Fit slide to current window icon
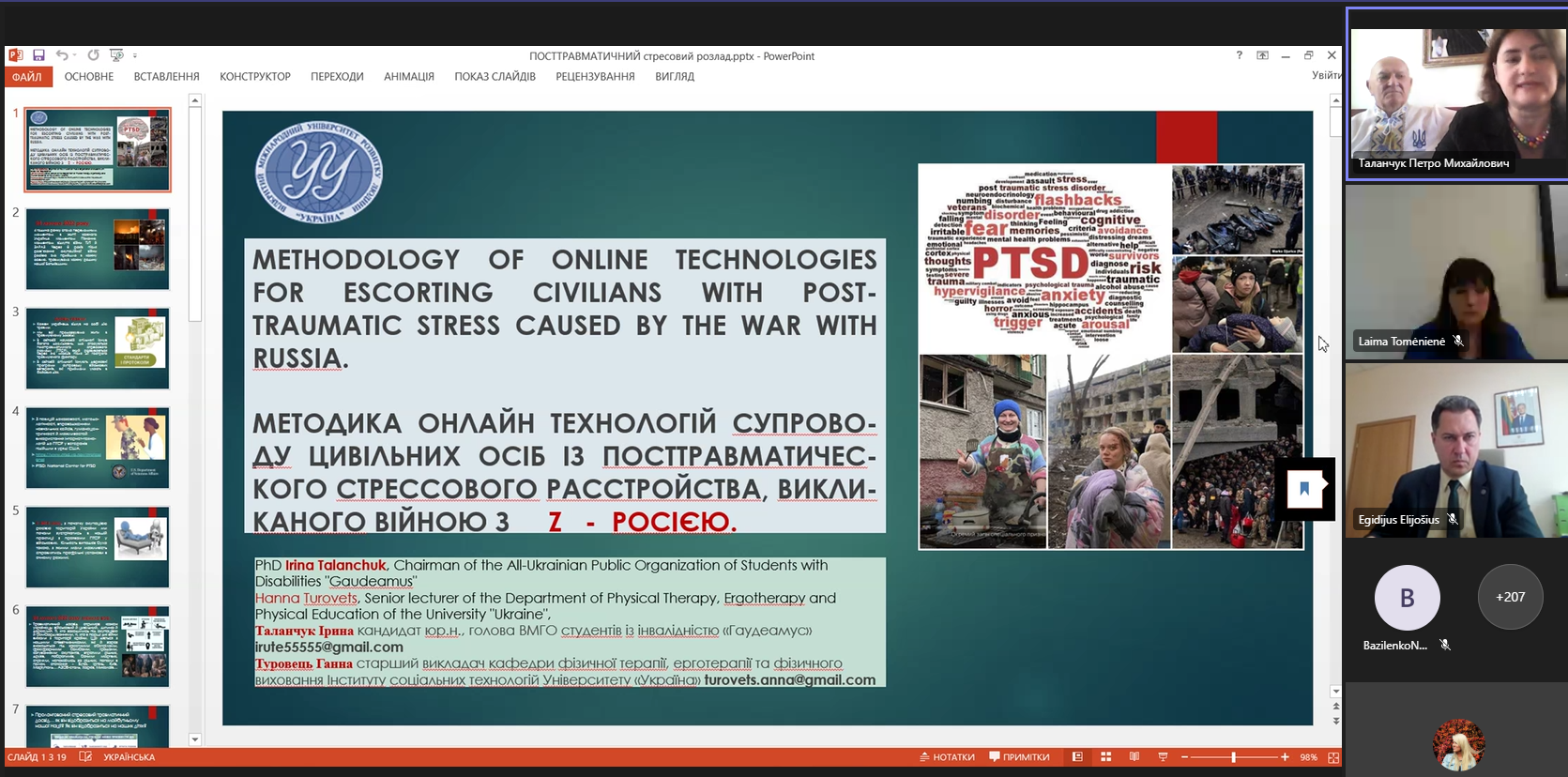Screen dimensions: 1568x777 coord(1333,757)
